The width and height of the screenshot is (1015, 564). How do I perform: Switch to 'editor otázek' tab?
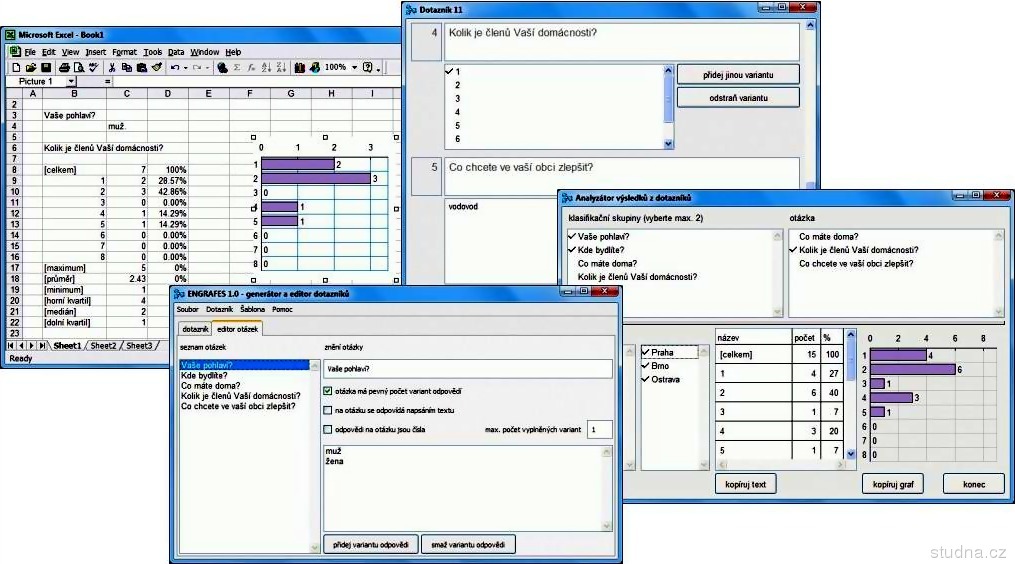[238, 329]
